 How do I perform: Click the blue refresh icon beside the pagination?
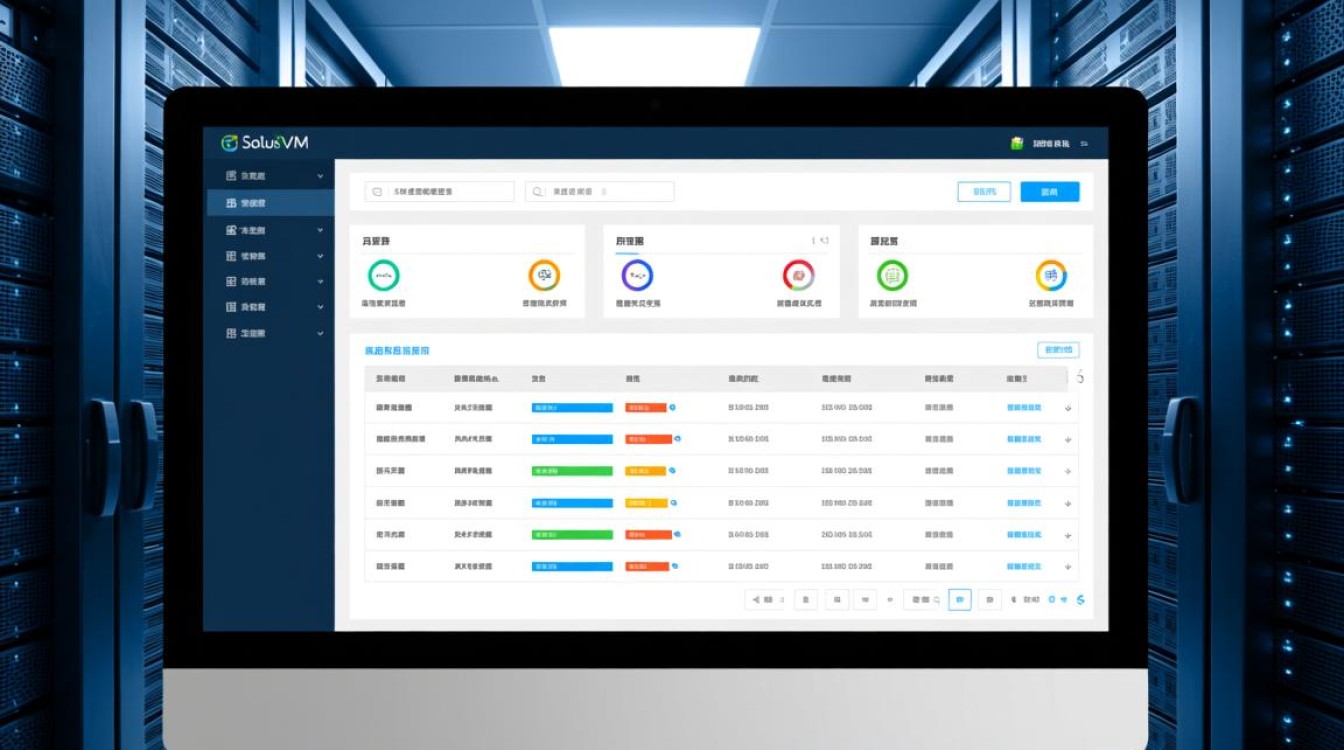click(1080, 599)
